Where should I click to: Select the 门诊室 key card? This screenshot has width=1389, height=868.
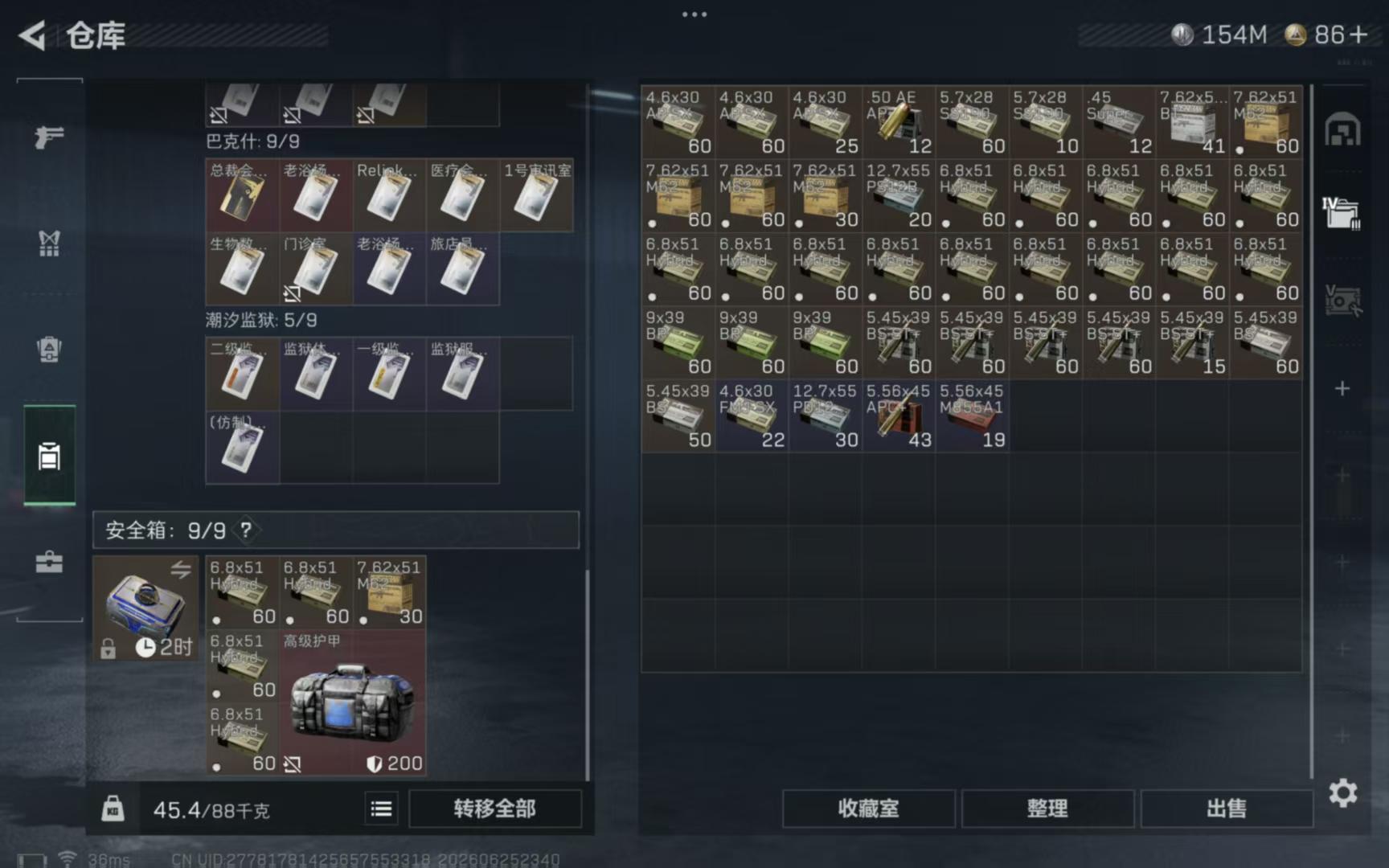[316, 268]
